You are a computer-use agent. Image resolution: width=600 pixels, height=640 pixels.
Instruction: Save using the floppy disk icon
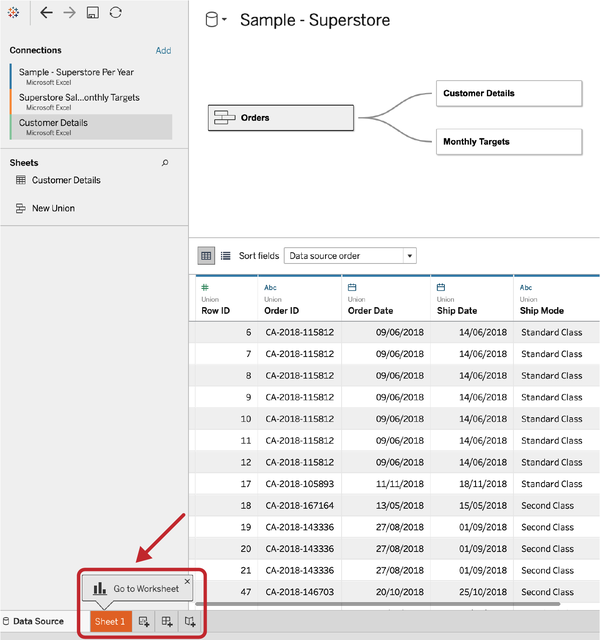pos(92,13)
